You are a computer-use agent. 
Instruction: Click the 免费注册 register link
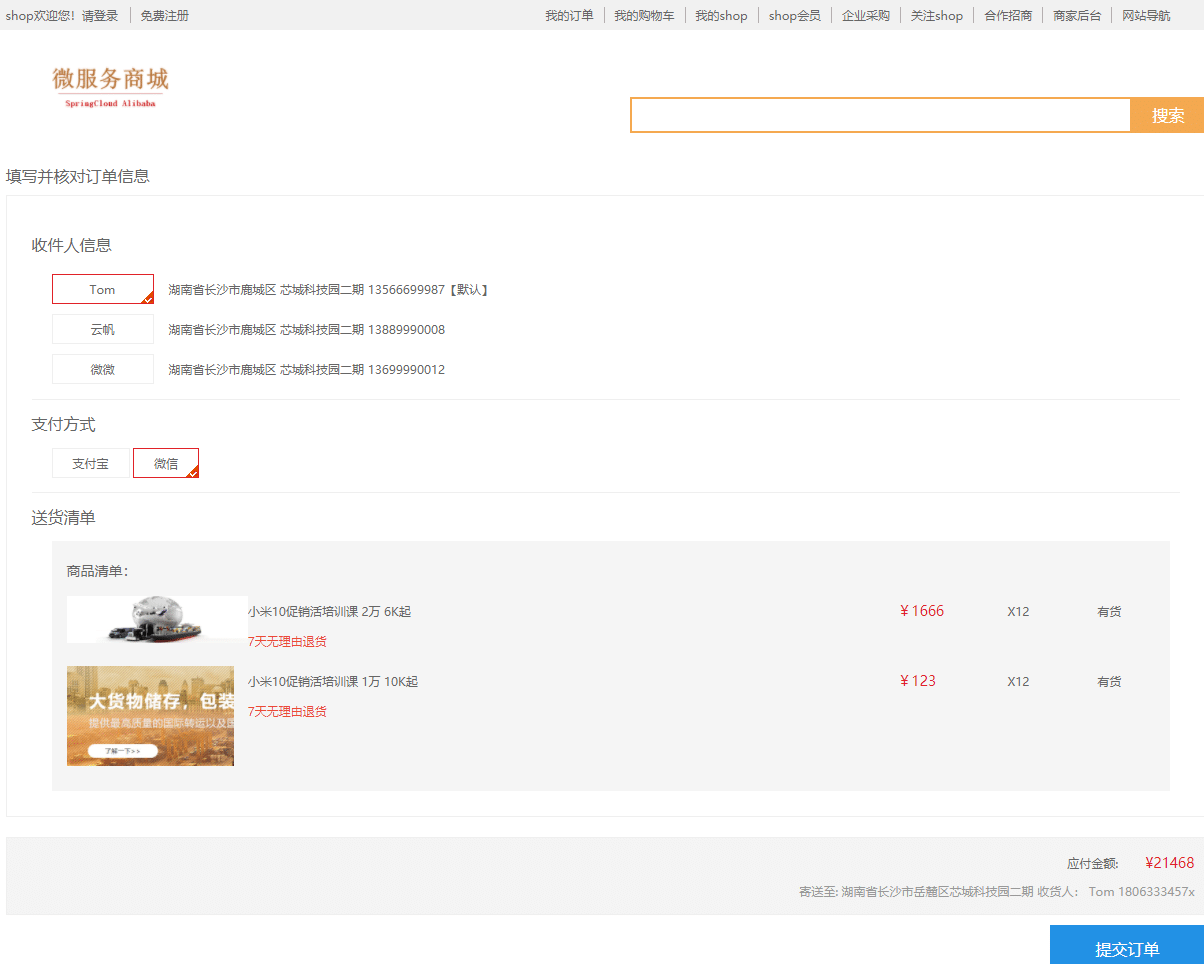(164, 16)
